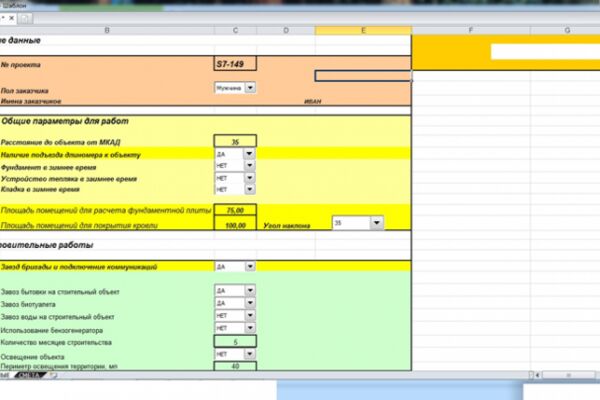Click the insert new sheet icon
This screenshot has height=400, width=600.
point(53,376)
